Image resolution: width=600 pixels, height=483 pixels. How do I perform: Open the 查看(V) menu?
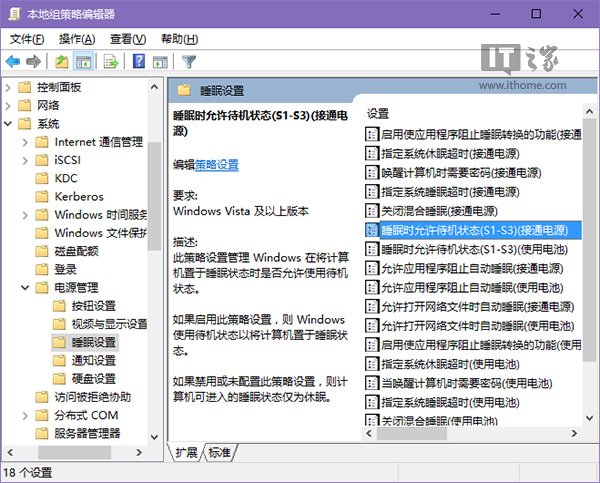(128, 39)
